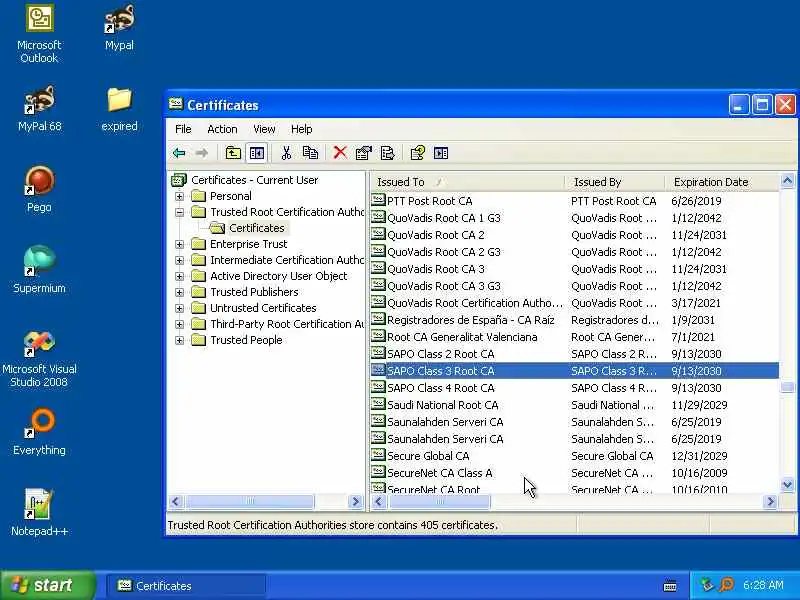800x600 pixels.
Task: Expand the Enterprise Trust node
Action: pyautogui.click(x=180, y=244)
